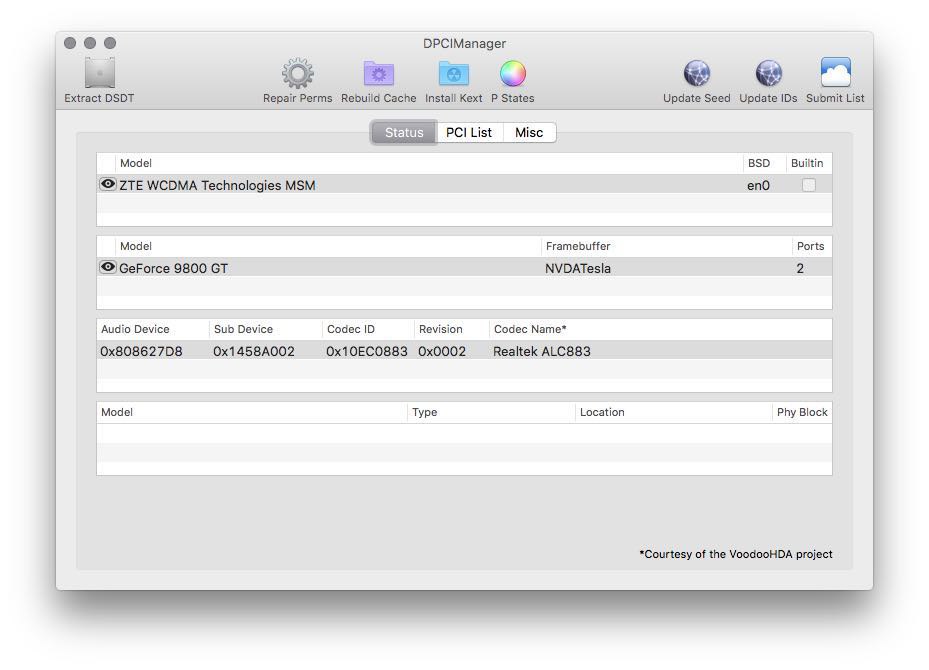Click the Submit List cloud icon

tap(835, 72)
